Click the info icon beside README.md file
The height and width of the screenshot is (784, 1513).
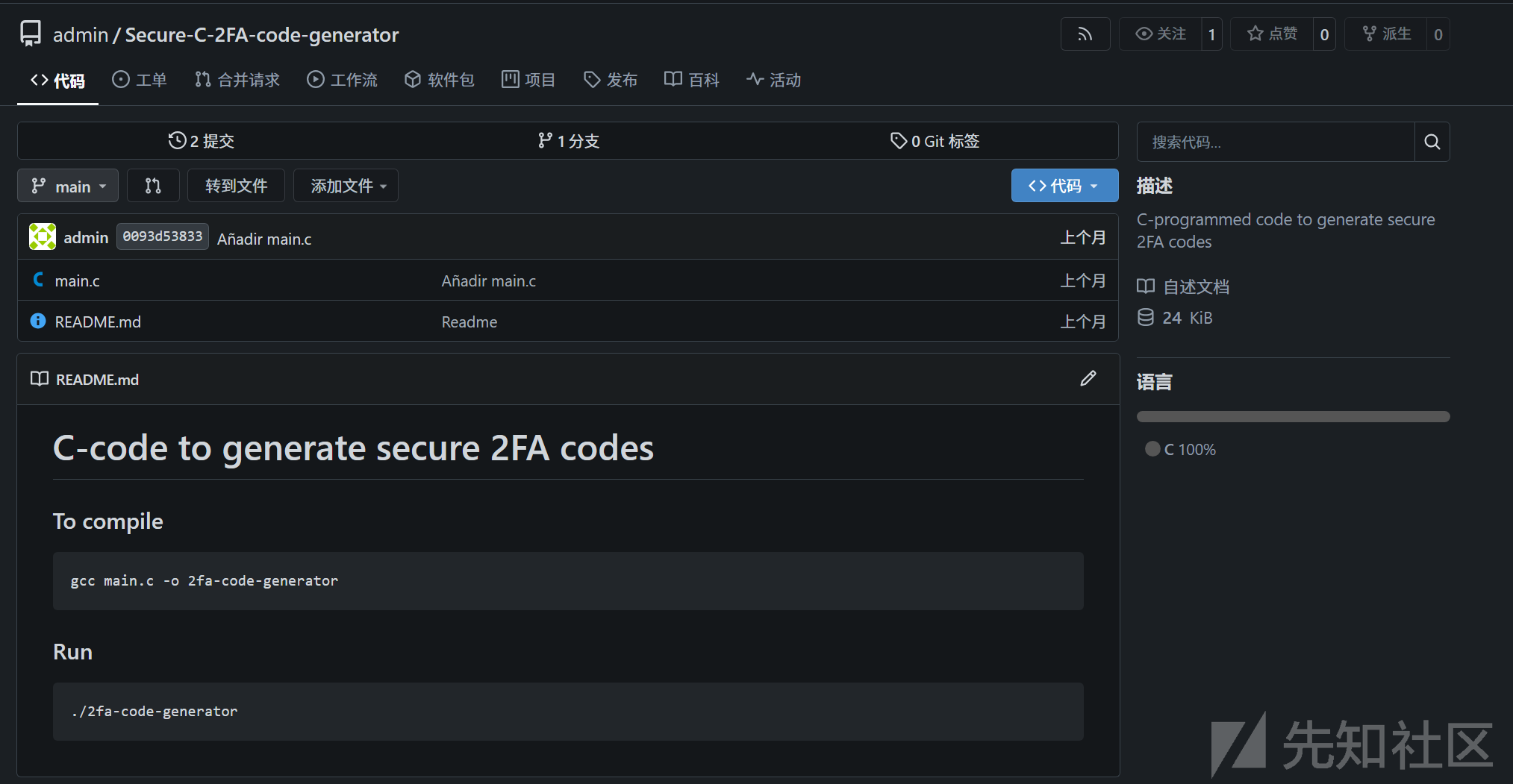coord(38,321)
